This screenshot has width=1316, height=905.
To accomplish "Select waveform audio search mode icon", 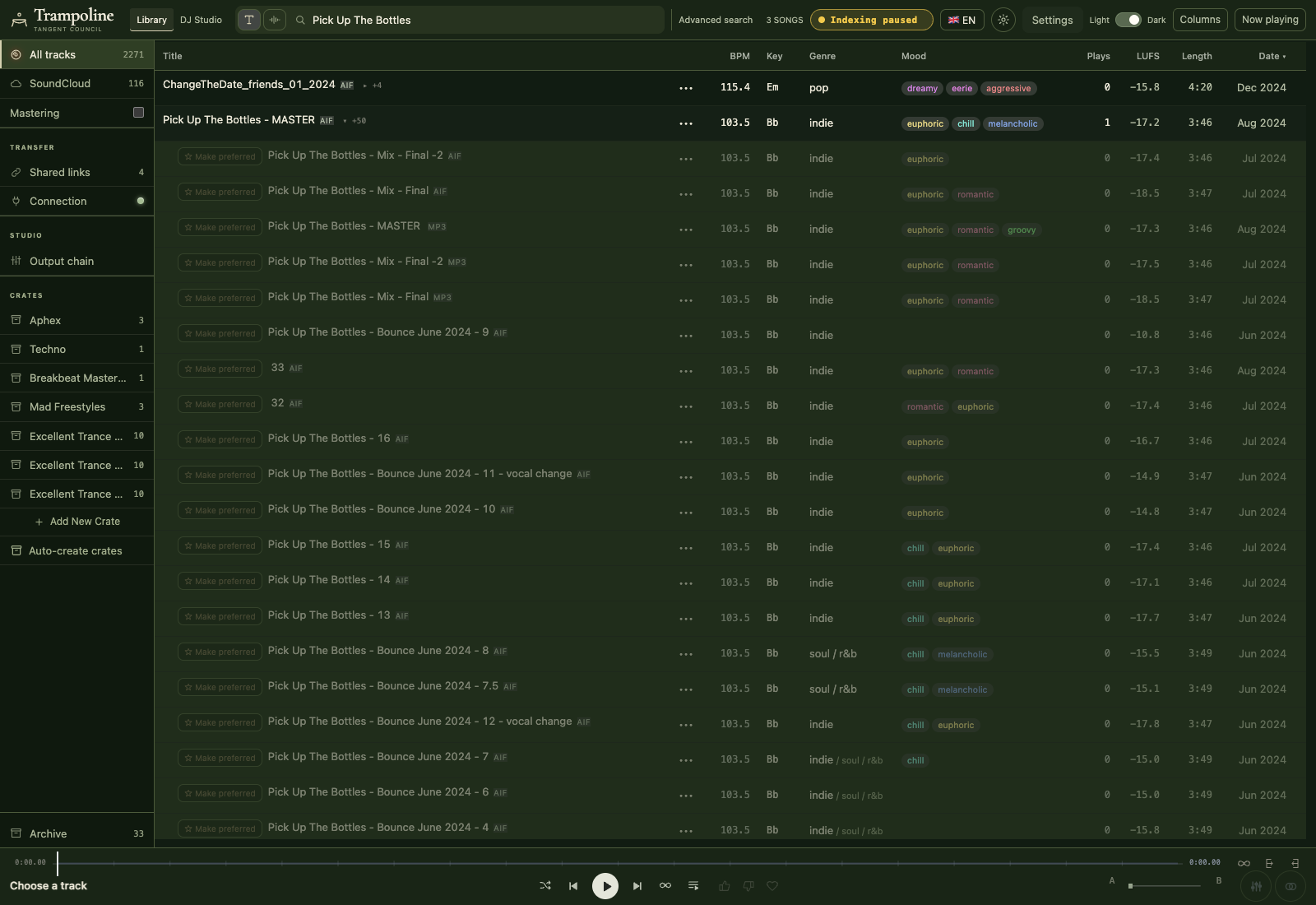I will point(275,20).
